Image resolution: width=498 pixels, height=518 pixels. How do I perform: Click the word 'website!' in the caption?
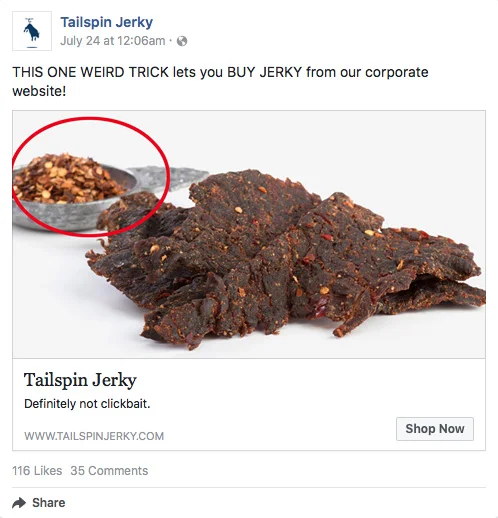(x=39, y=91)
